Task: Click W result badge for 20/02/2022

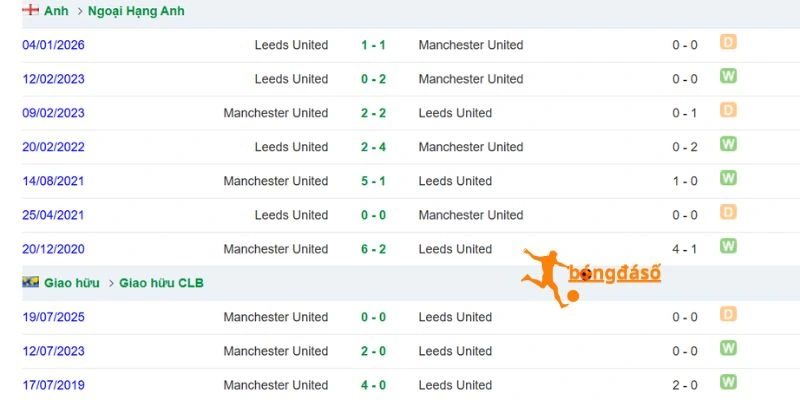Action: (x=728, y=144)
